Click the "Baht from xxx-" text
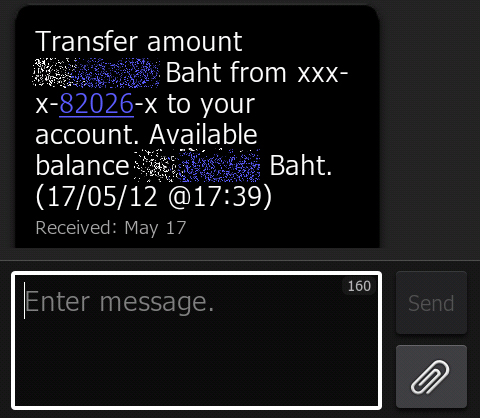480x418 pixels. point(257,72)
